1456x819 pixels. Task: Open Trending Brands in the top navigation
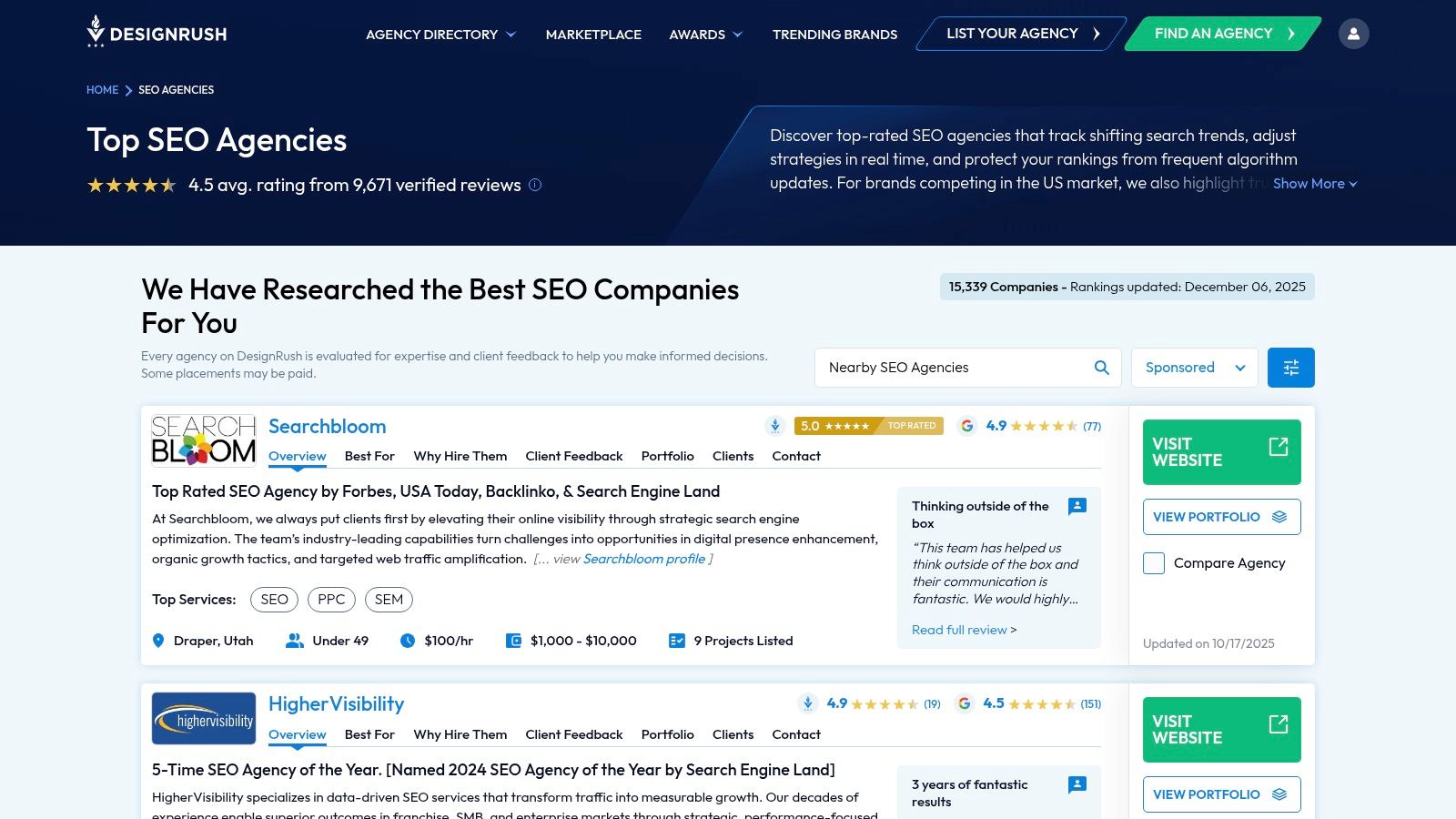(x=834, y=35)
